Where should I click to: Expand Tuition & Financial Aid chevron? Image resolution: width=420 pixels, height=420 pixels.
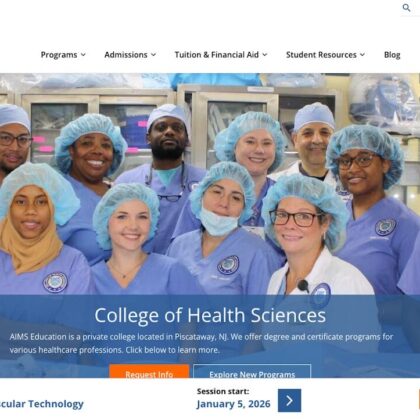point(265,55)
